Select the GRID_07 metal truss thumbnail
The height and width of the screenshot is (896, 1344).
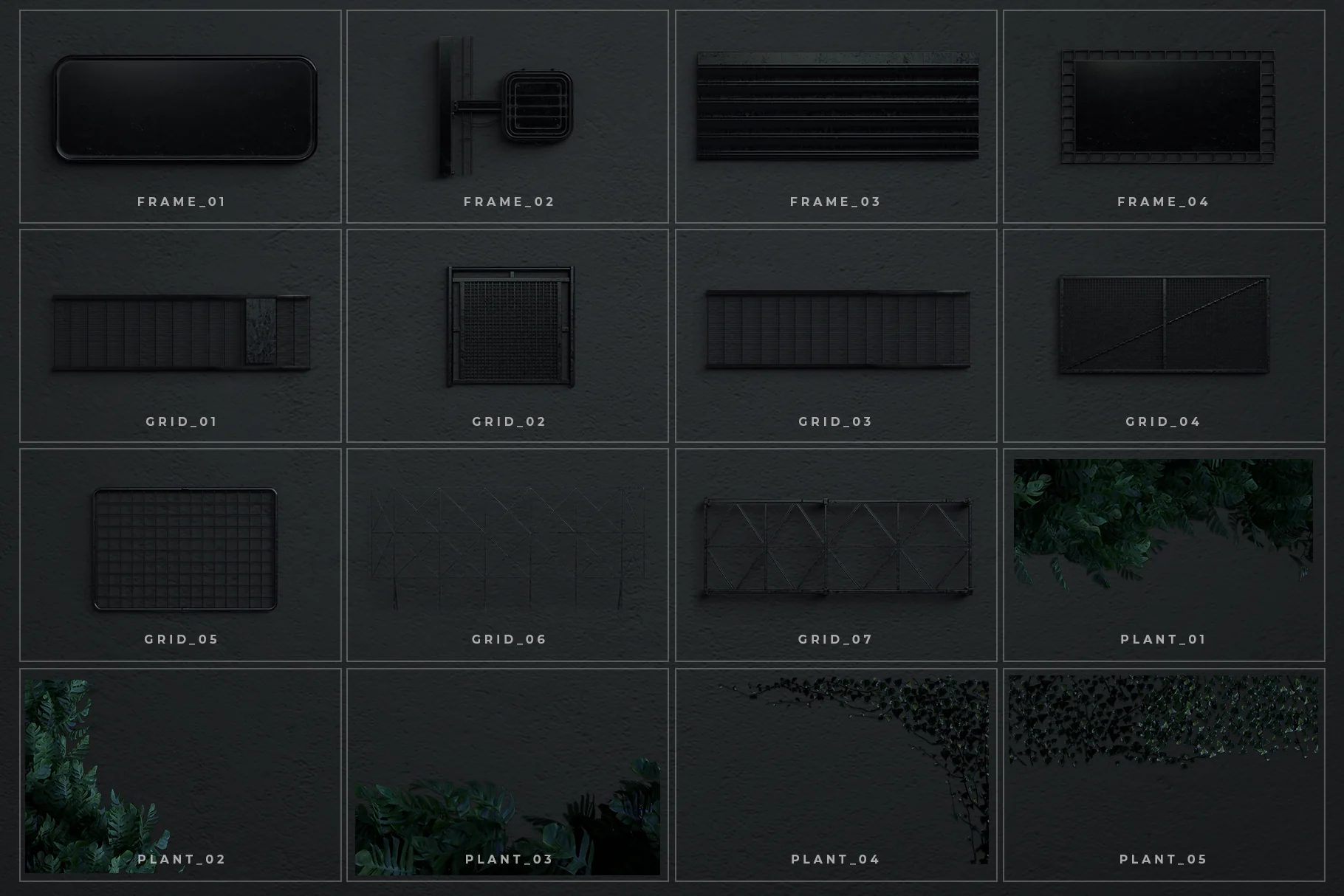(836, 555)
